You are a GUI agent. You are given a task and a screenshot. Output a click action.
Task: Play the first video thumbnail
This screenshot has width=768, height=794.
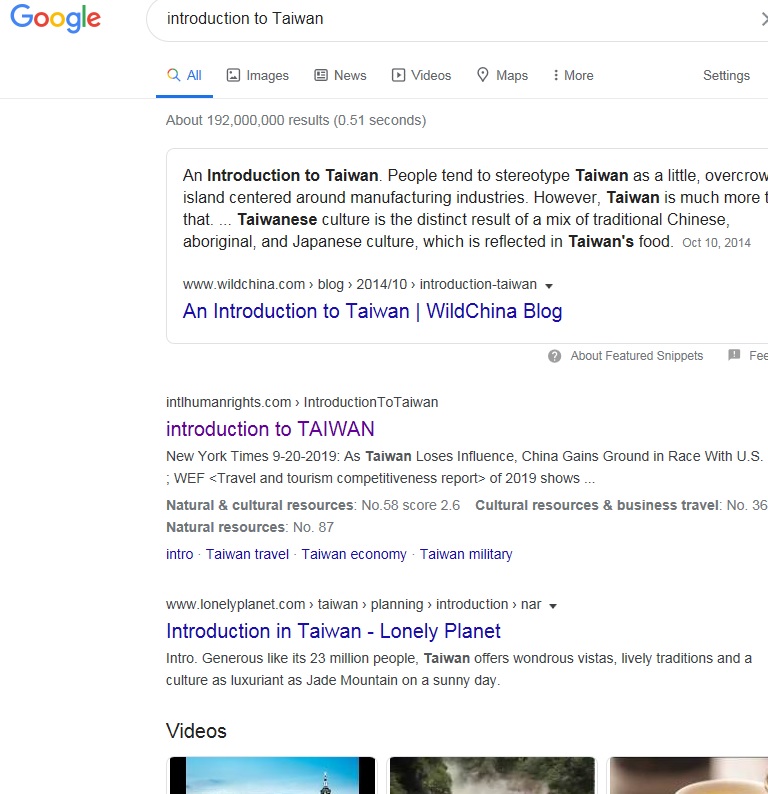click(271, 776)
